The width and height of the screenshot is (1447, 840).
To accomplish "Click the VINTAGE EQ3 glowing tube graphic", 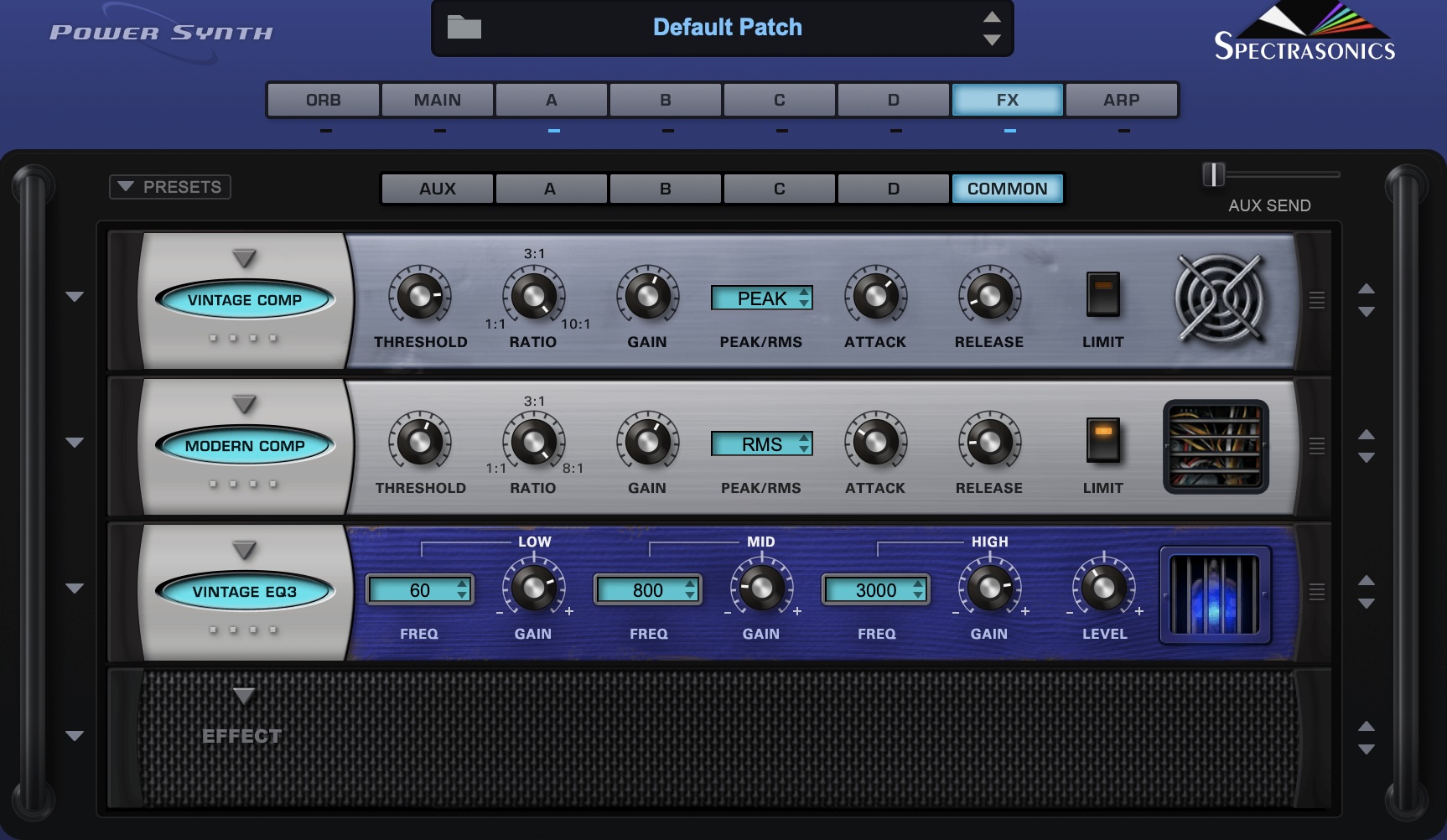I will tap(1215, 594).
